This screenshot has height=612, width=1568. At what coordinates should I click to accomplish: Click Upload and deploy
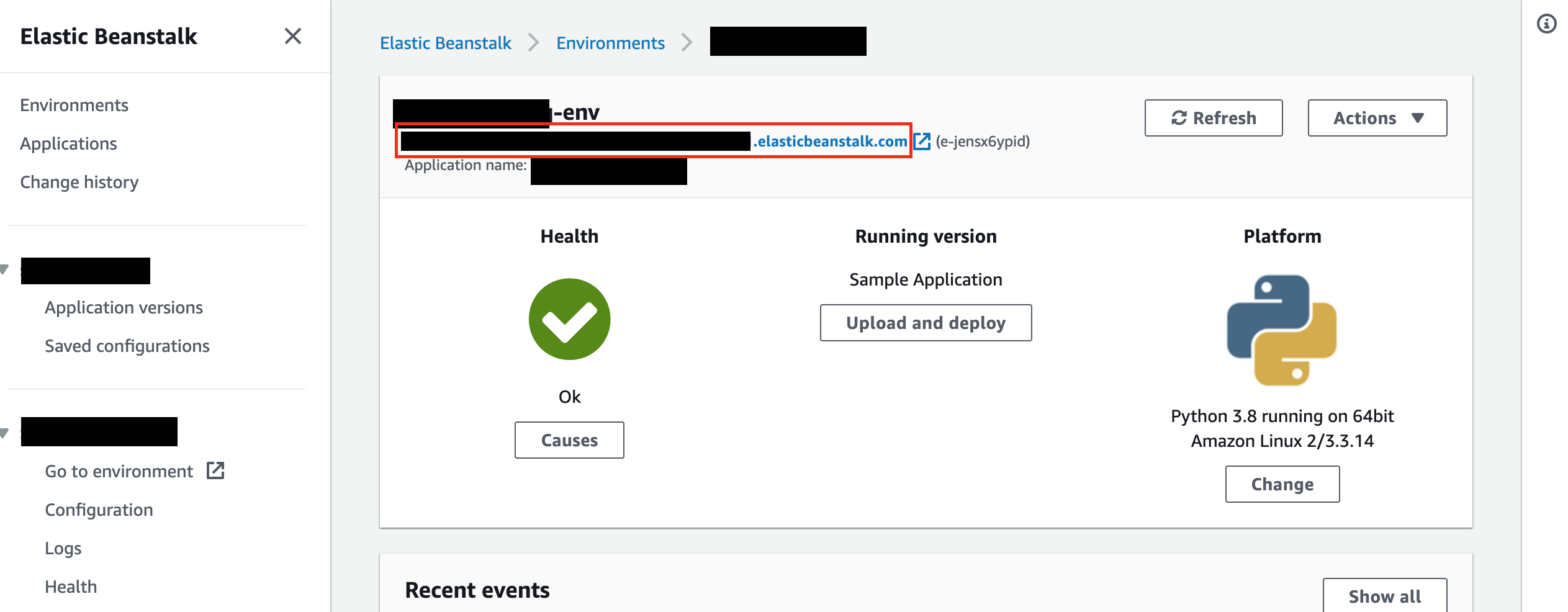tap(926, 323)
